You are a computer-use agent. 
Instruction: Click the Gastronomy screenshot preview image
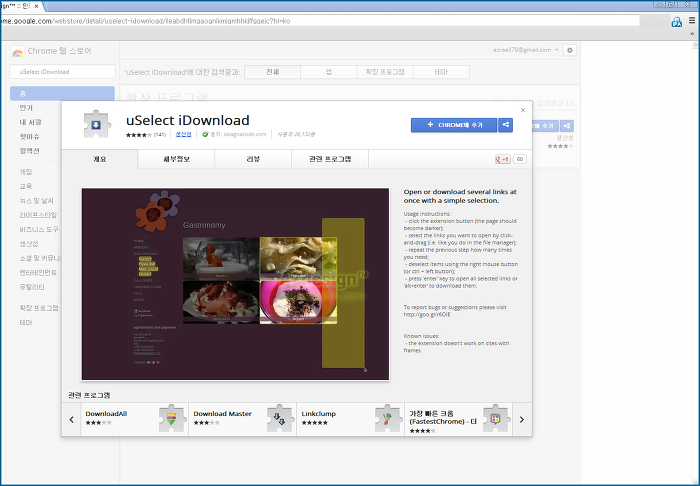235,284
